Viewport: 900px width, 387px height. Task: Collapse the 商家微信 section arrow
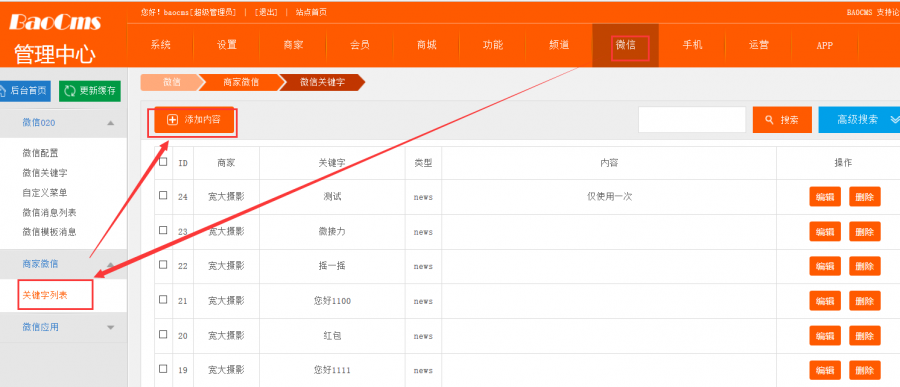pos(111,265)
